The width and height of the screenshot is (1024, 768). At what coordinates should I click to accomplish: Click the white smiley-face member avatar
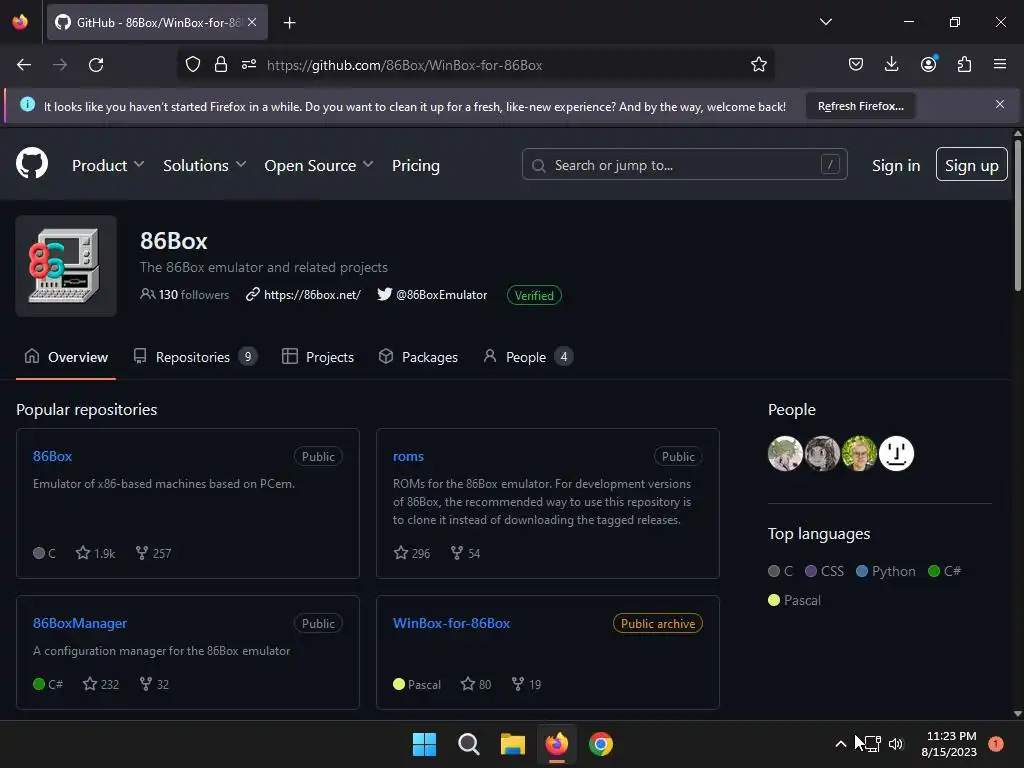tap(896, 453)
